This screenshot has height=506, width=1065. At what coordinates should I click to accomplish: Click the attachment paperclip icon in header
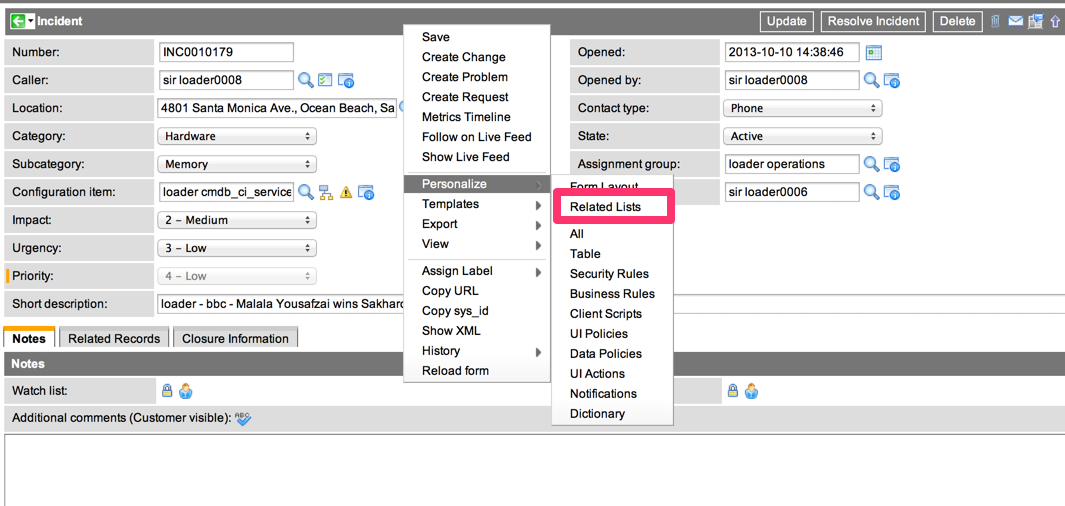(995, 21)
